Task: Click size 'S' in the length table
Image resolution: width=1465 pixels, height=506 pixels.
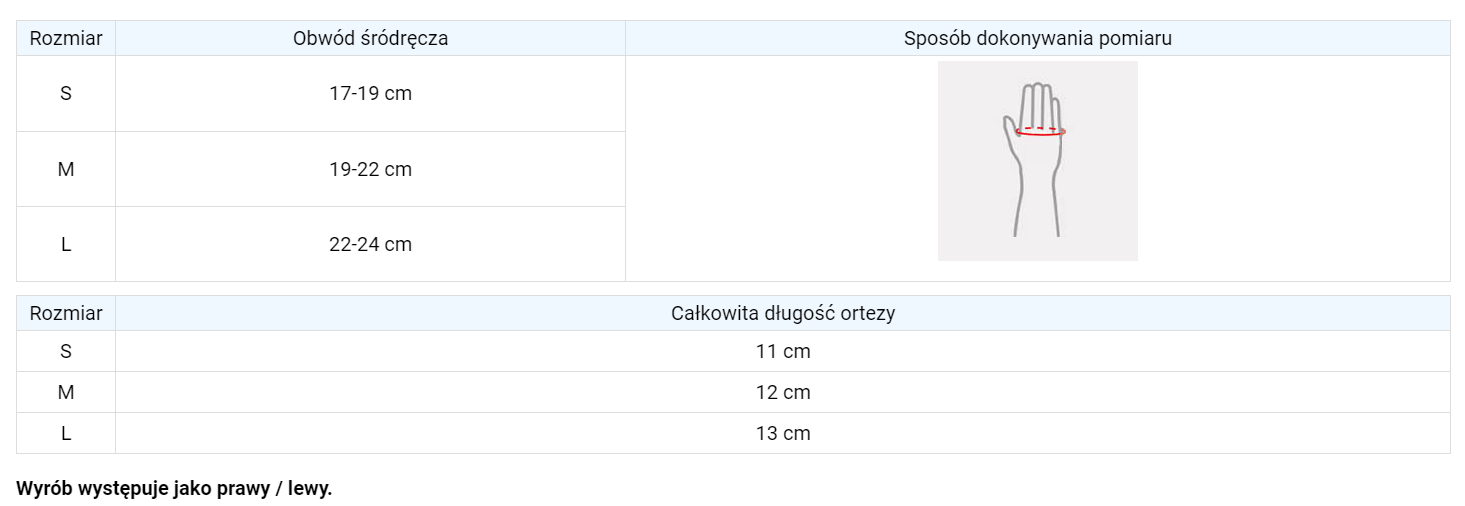Action: (x=66, y=352)
